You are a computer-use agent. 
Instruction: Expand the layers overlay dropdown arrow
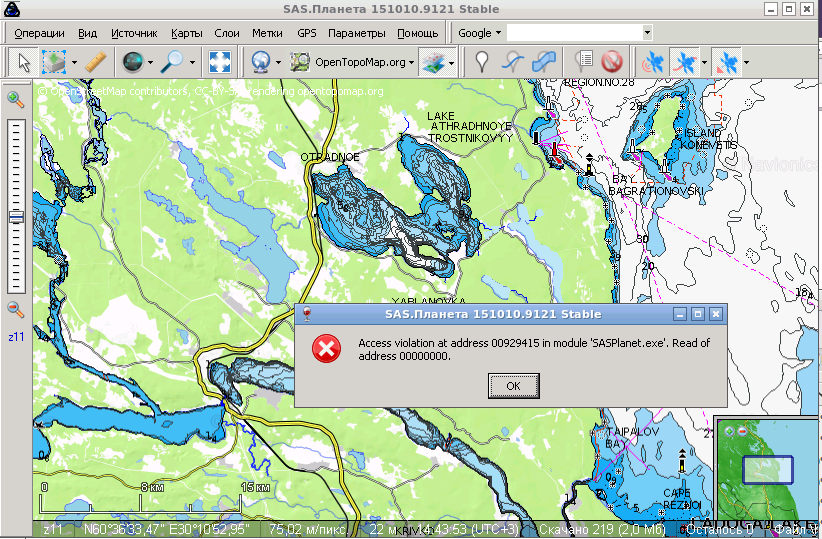pos(454,62)
